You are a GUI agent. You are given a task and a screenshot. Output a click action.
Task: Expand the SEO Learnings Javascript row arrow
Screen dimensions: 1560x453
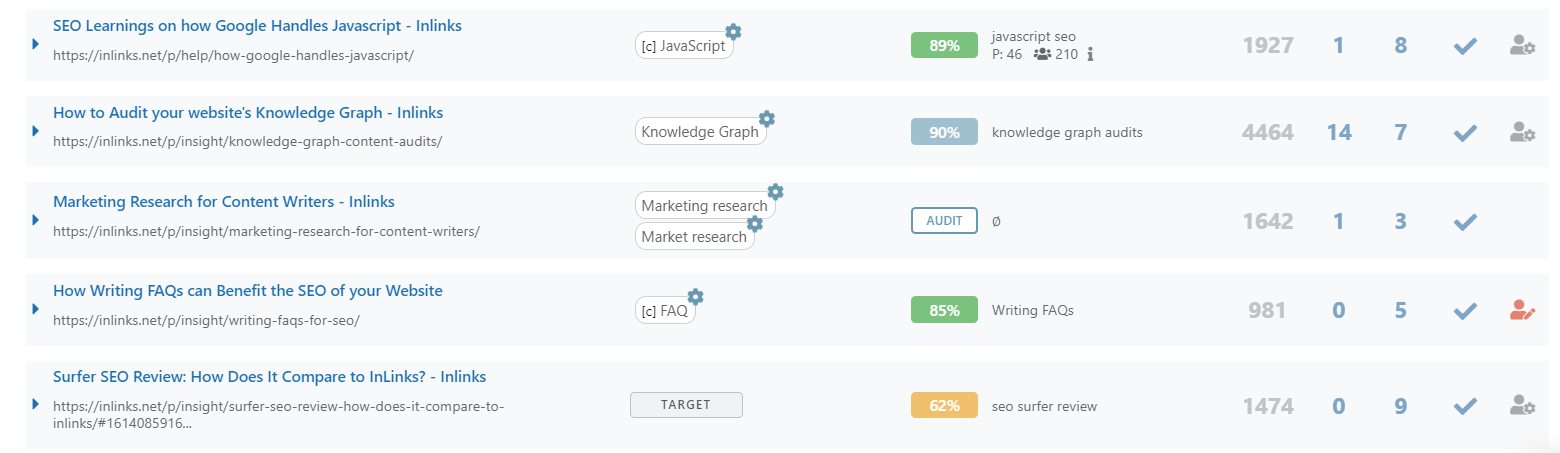click(35, 44)
